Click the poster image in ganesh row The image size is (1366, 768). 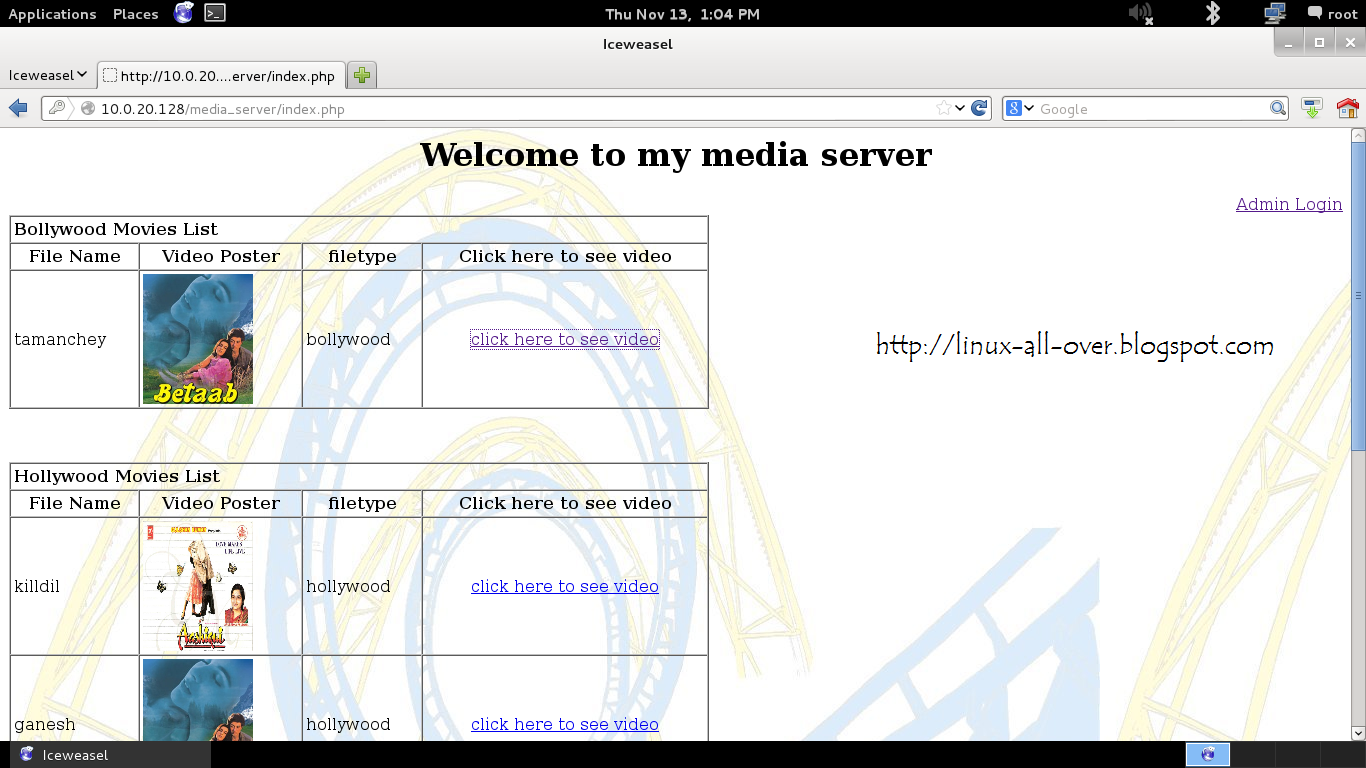click(198, 700)
